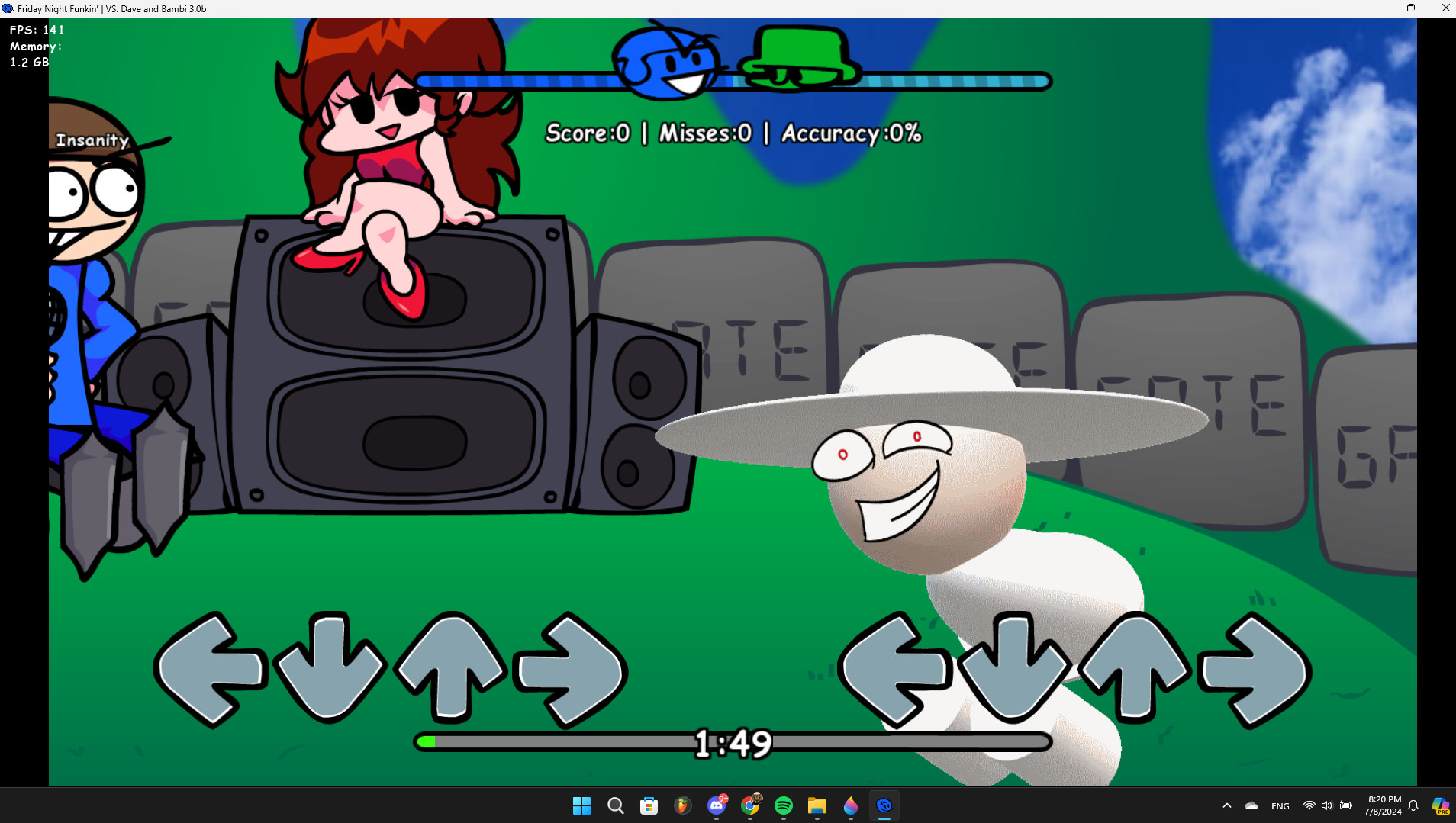Expand the hidden system tray icons
The height and width of the screenshot is (823, 1456).
tap(1227, 805)
